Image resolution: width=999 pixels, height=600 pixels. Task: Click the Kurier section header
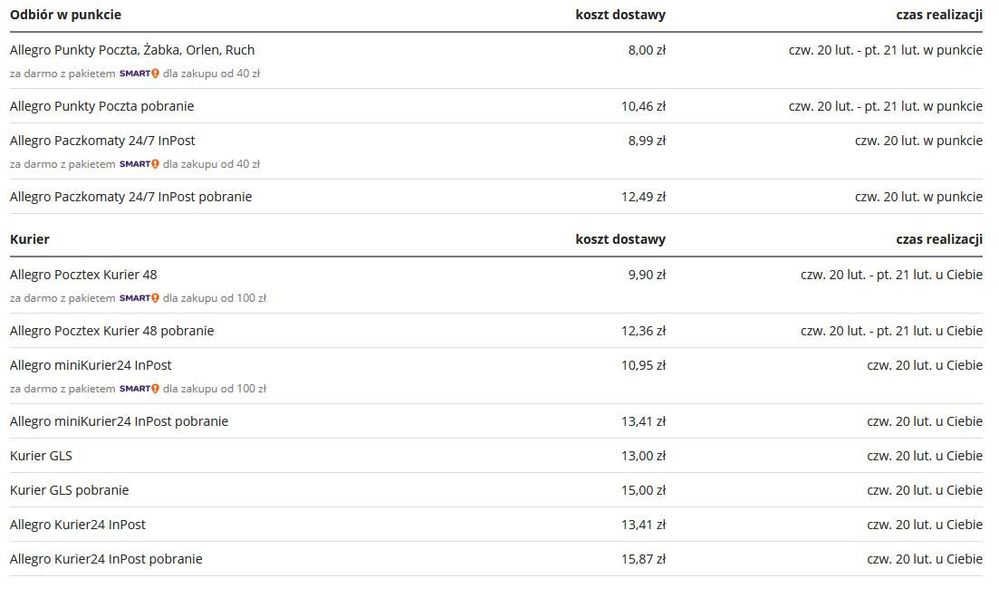coord(30,240)
